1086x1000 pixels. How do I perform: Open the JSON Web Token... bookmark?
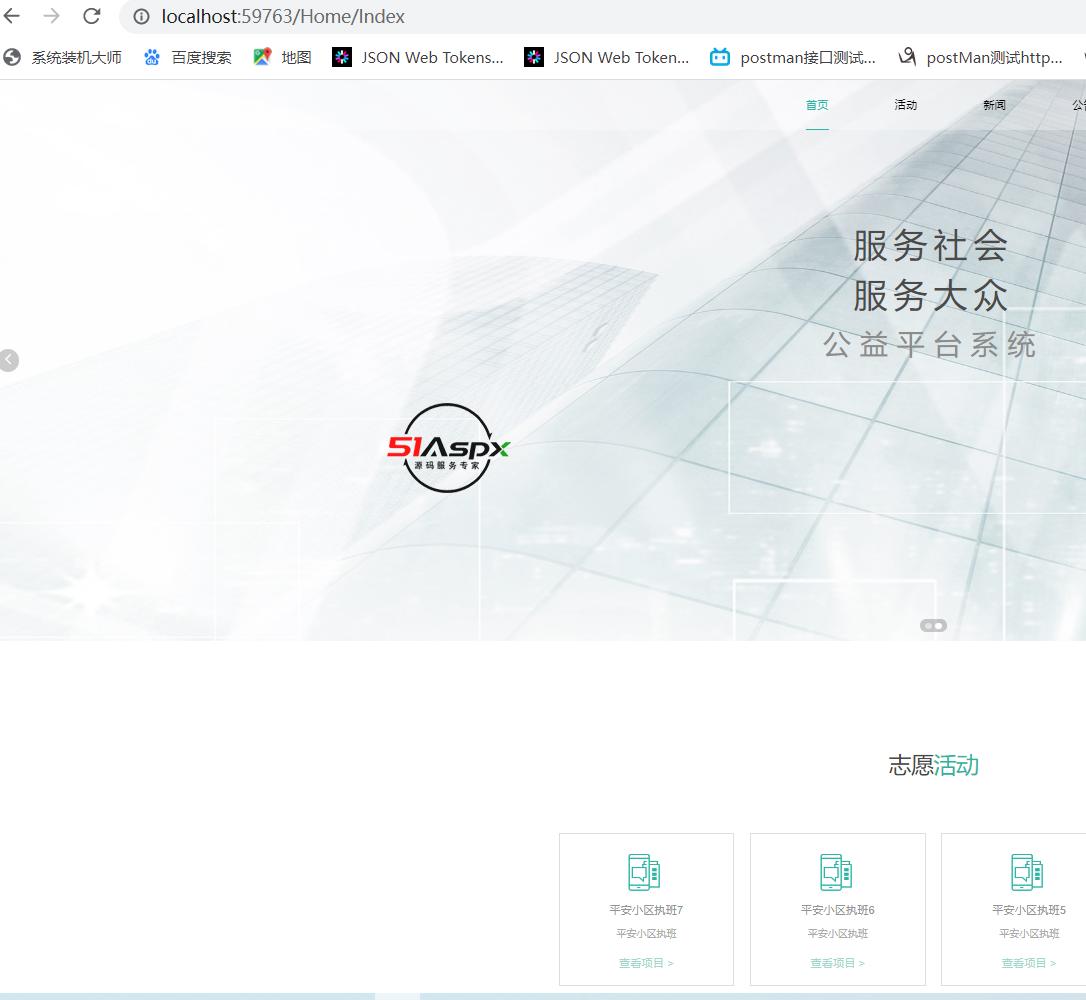click(621, 57)
